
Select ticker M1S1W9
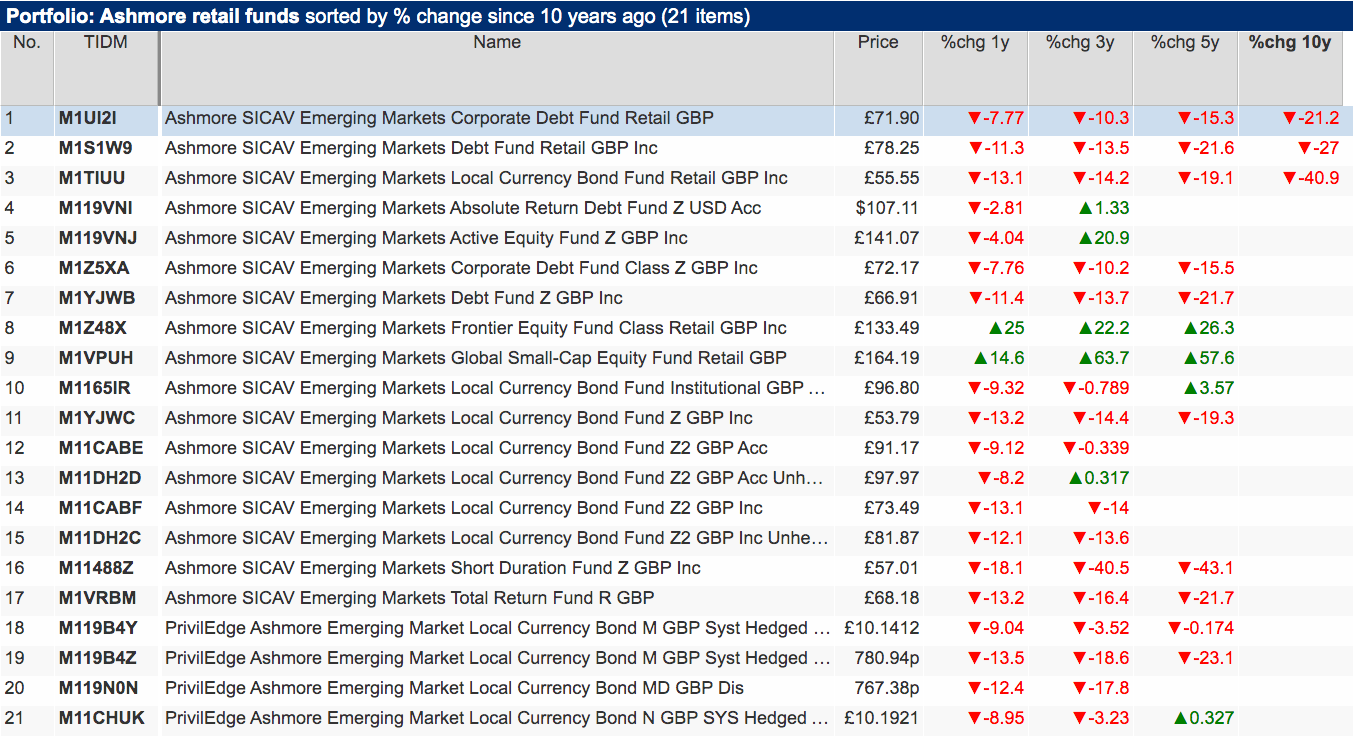pyautogui.click(x=95, y=148)
